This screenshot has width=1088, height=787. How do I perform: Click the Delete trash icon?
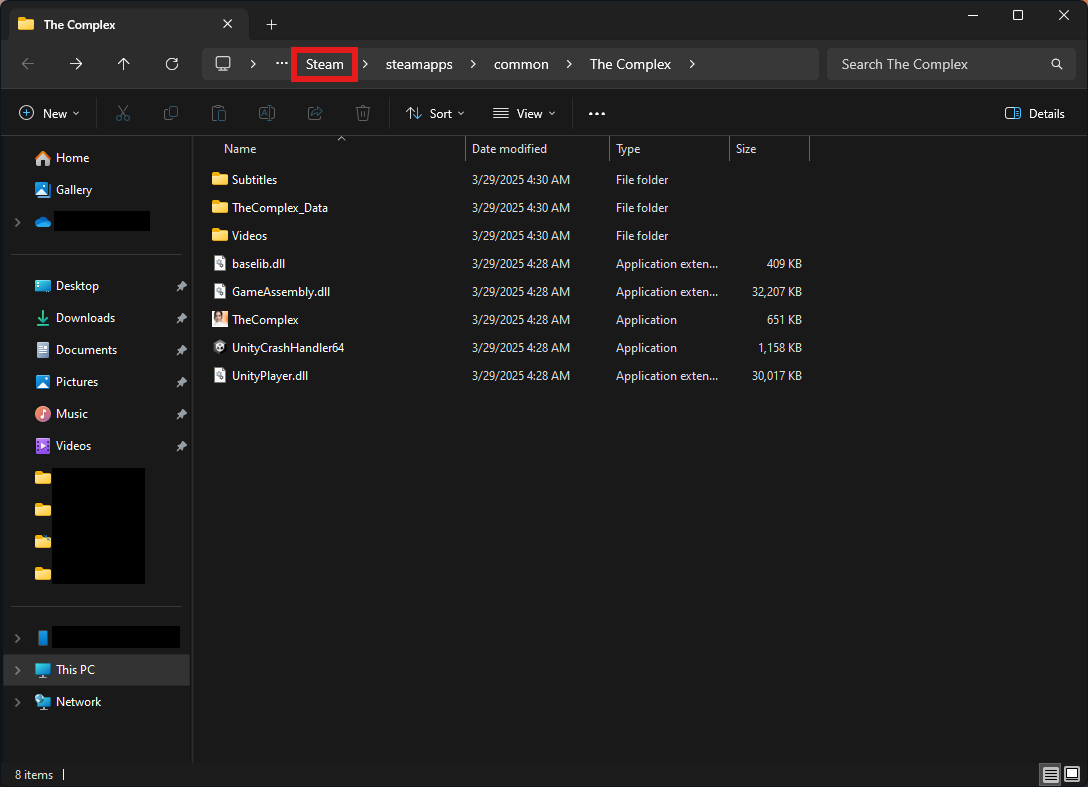point(363,113)
